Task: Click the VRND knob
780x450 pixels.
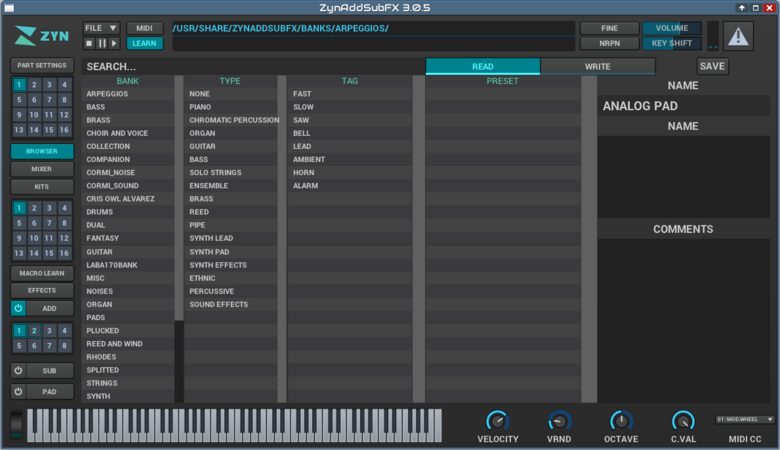Action: coord(559,421)
